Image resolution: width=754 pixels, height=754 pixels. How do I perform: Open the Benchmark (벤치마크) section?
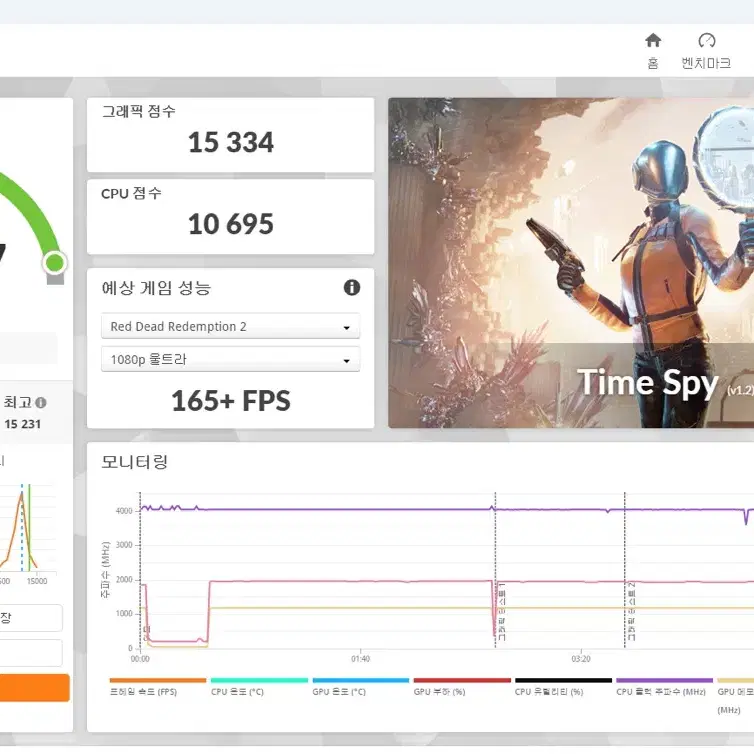coord(706,50)
